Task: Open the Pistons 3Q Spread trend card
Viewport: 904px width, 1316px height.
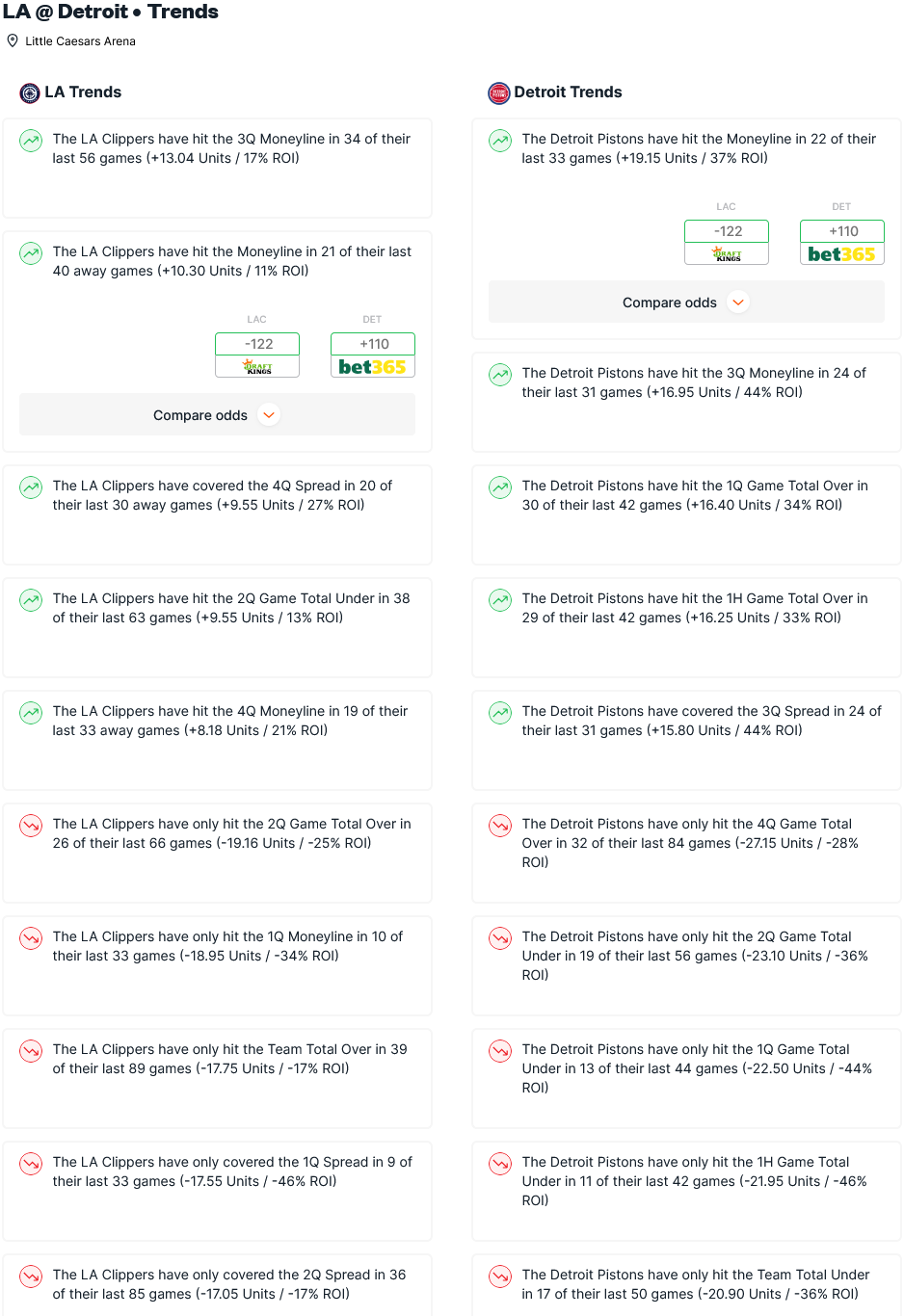Action: (x=686, y=740)
